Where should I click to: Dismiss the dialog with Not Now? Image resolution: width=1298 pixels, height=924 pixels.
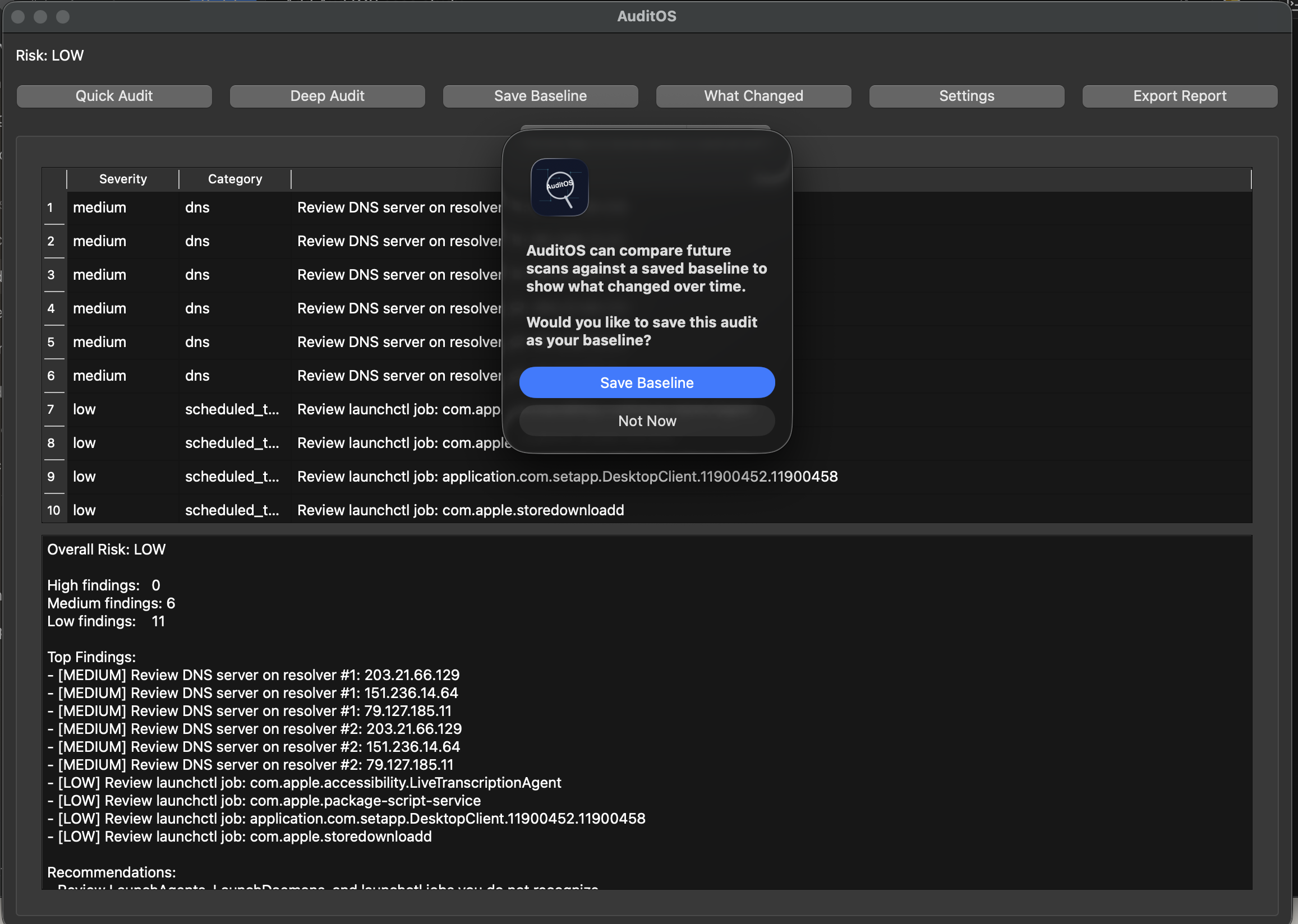(646, 421)
